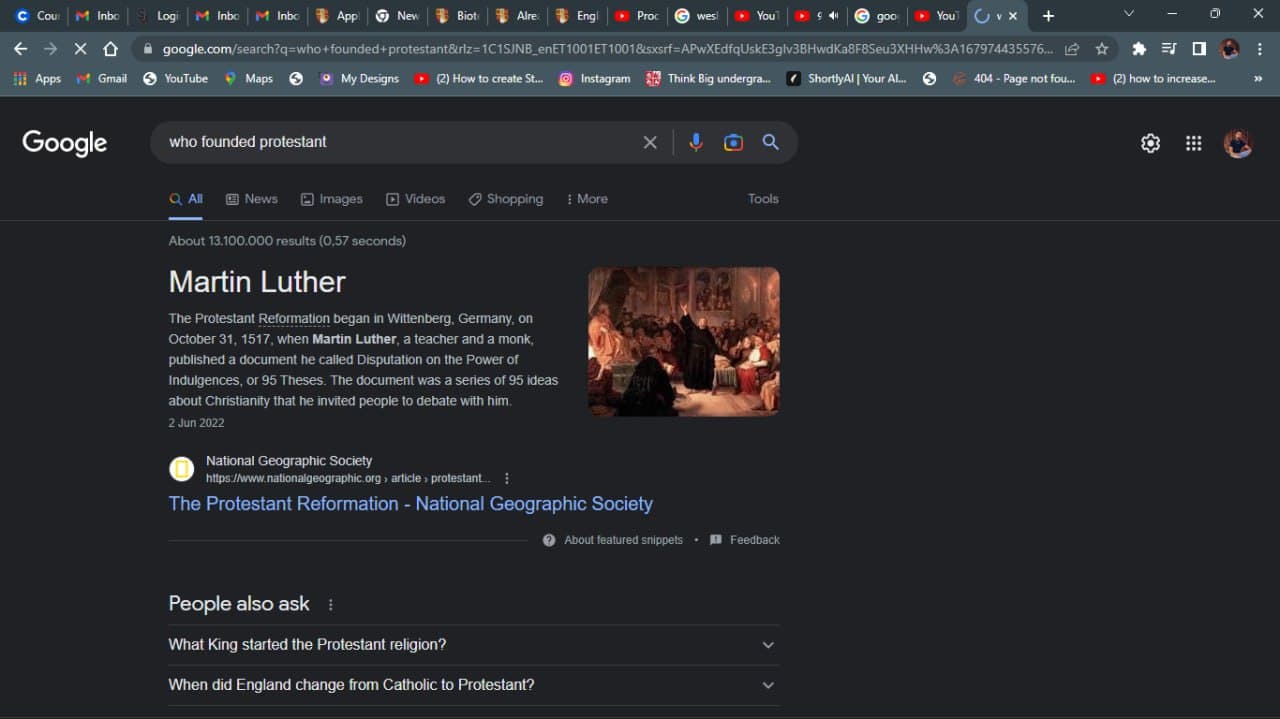Submit search with the magnifier icon
This screenshot has height=719, width=1280.
click(770, 142)
